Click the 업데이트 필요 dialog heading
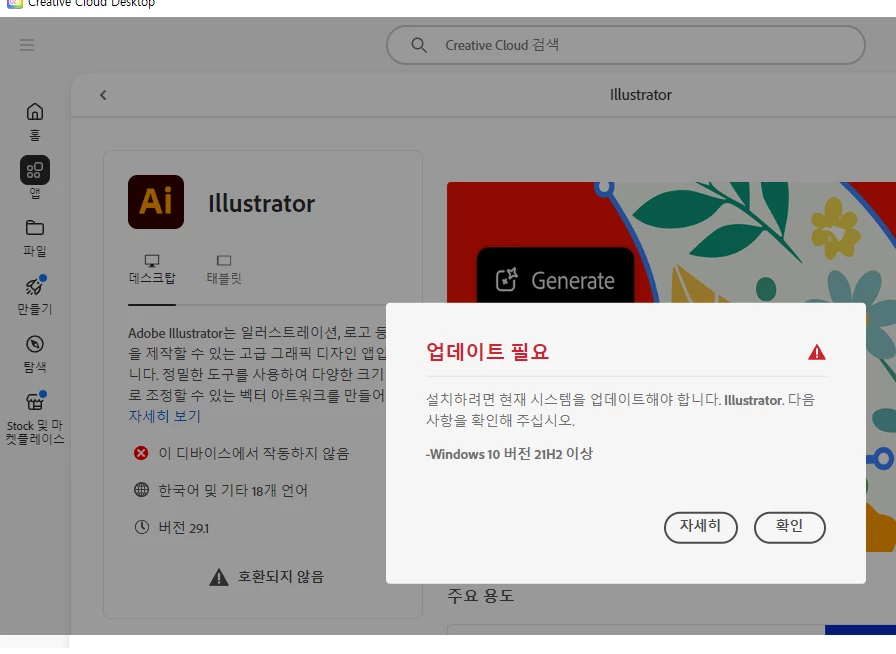The height and width of the screenshot is (654, 896). 487,352
